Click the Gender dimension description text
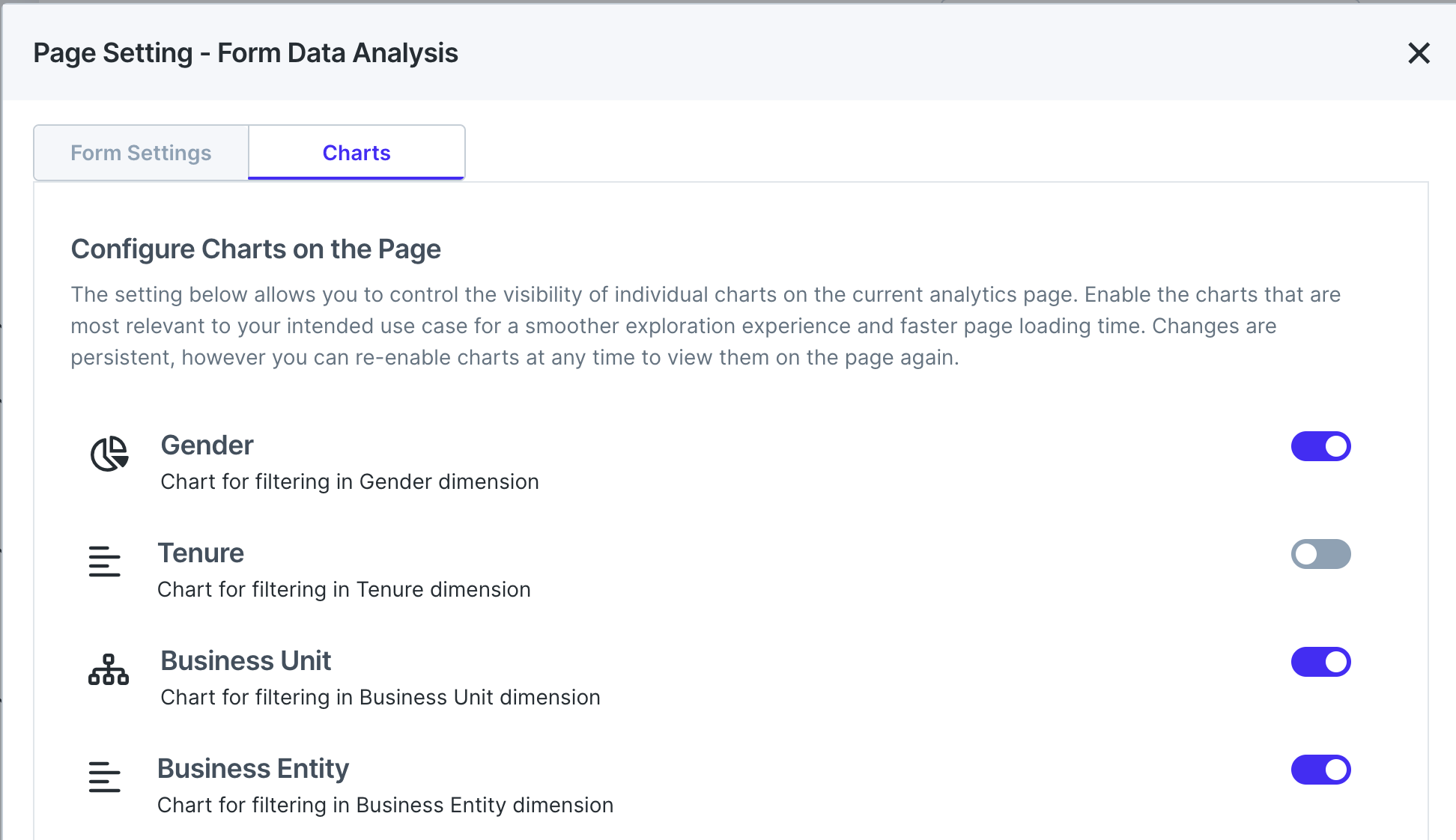 (x=350, y=481)
